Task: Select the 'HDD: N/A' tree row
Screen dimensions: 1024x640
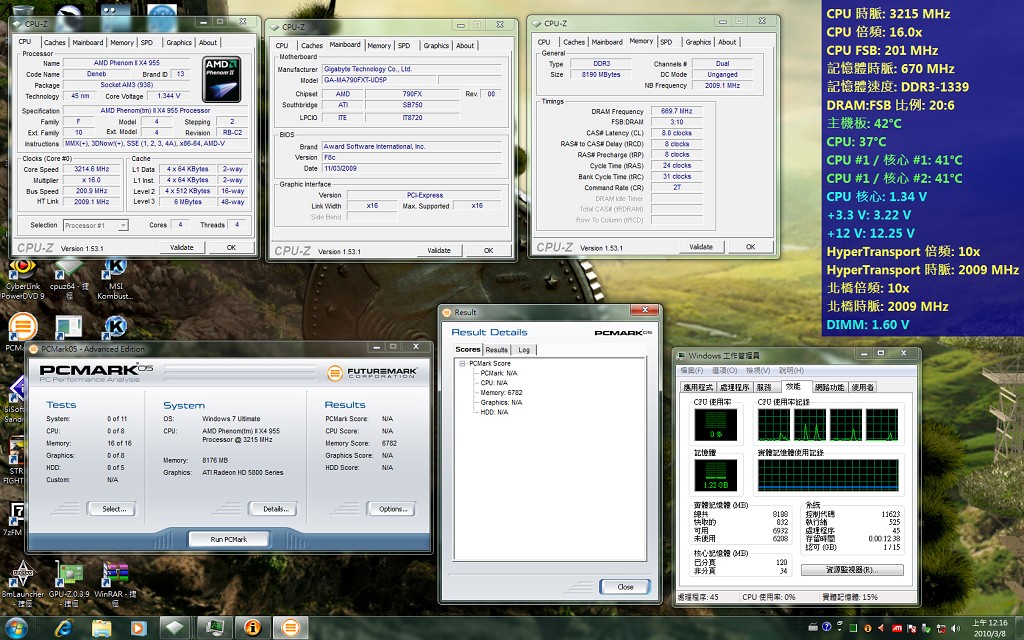Action: coord(494,413)
